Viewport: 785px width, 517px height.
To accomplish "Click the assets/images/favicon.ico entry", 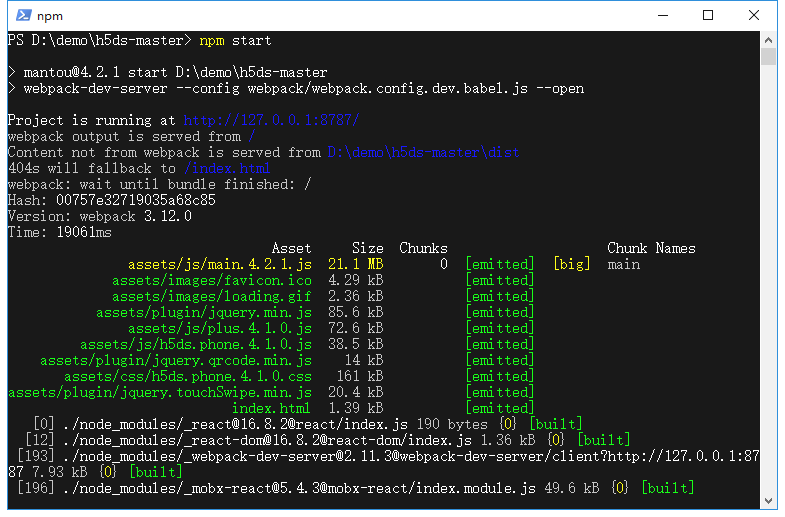I will coord(212,280).
